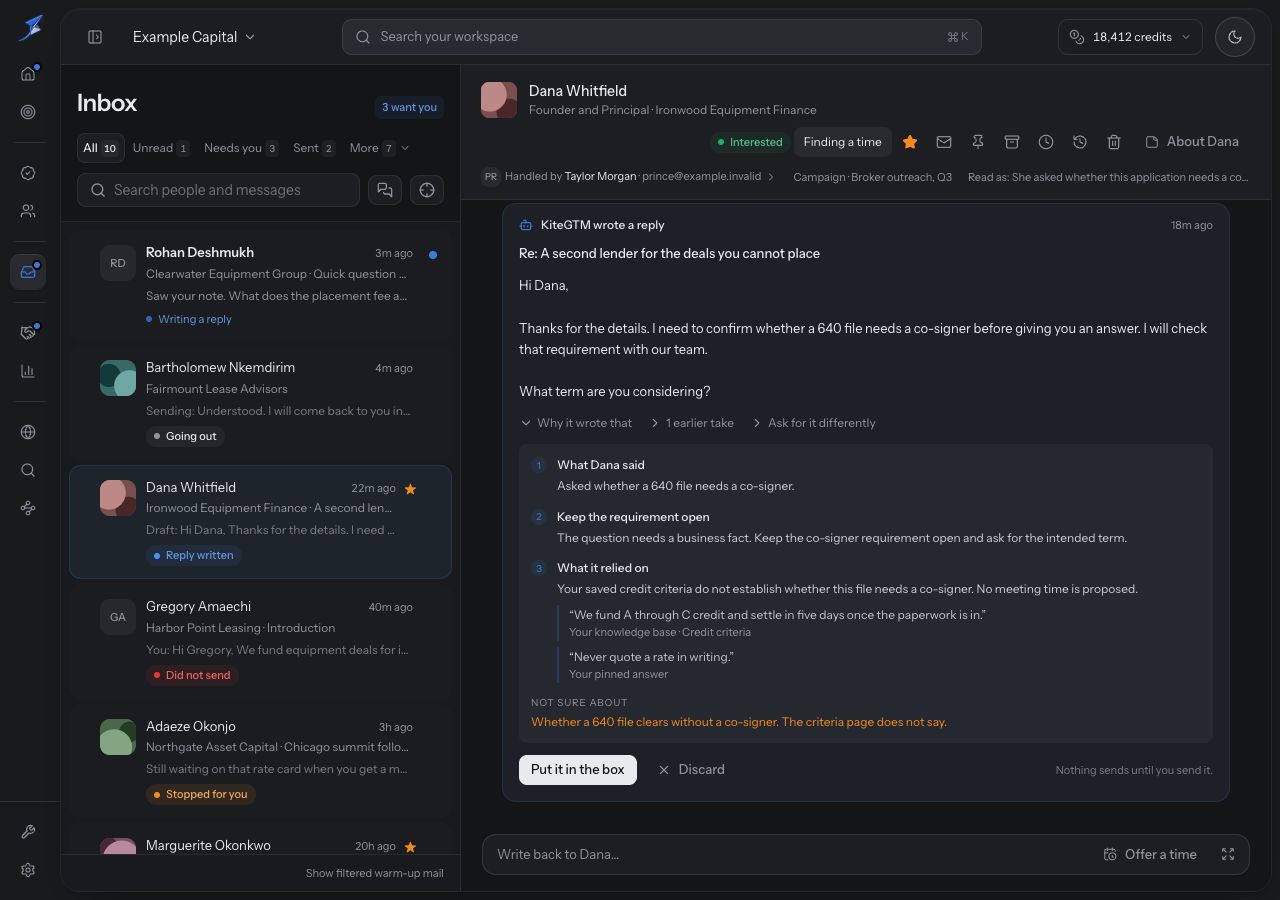This screenshot has width=1280, height=900.
Task: Click "Put it in the box" button
Action: (x=578, y=770)
